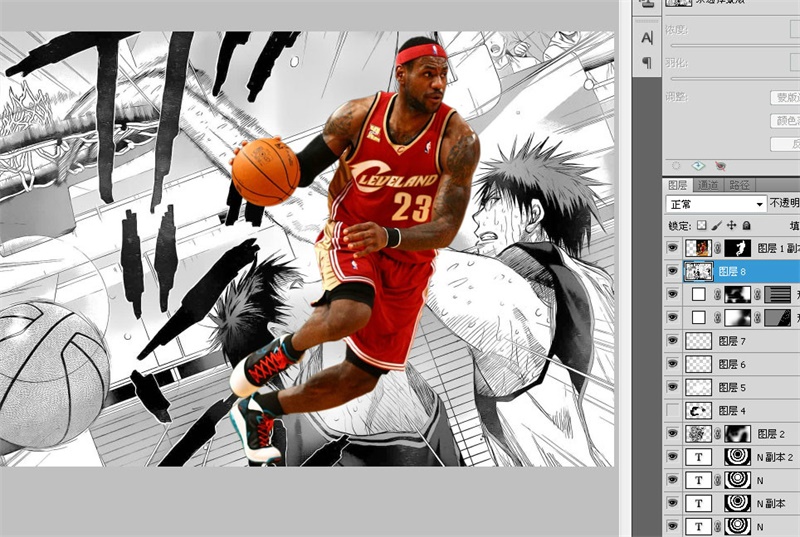800x537 pixels.
Task: Switch to the 通道 tab
Action: [x=708, y=185]
